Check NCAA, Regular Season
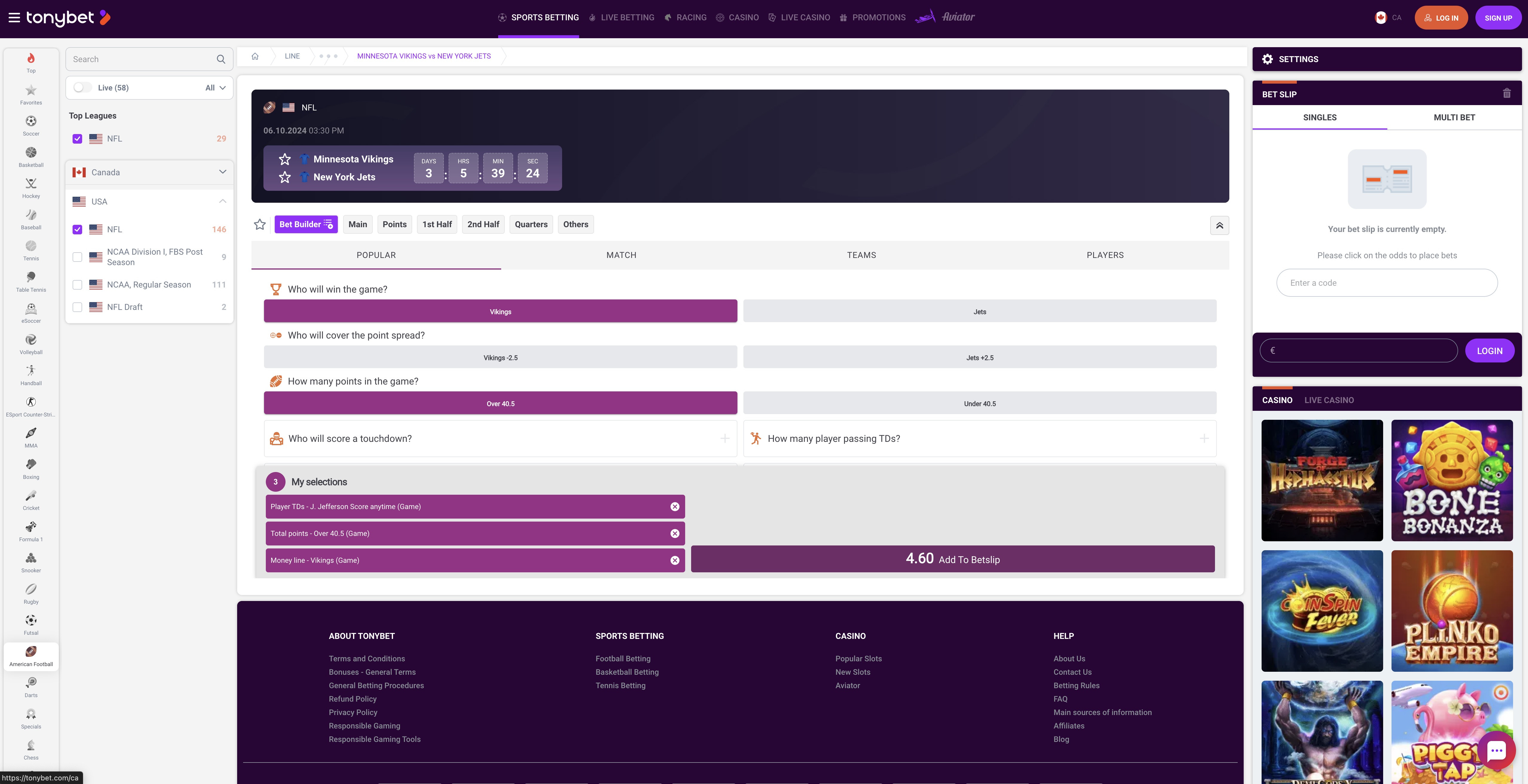Viewport: 1528px width, 784px height. (x=77, y=285)
